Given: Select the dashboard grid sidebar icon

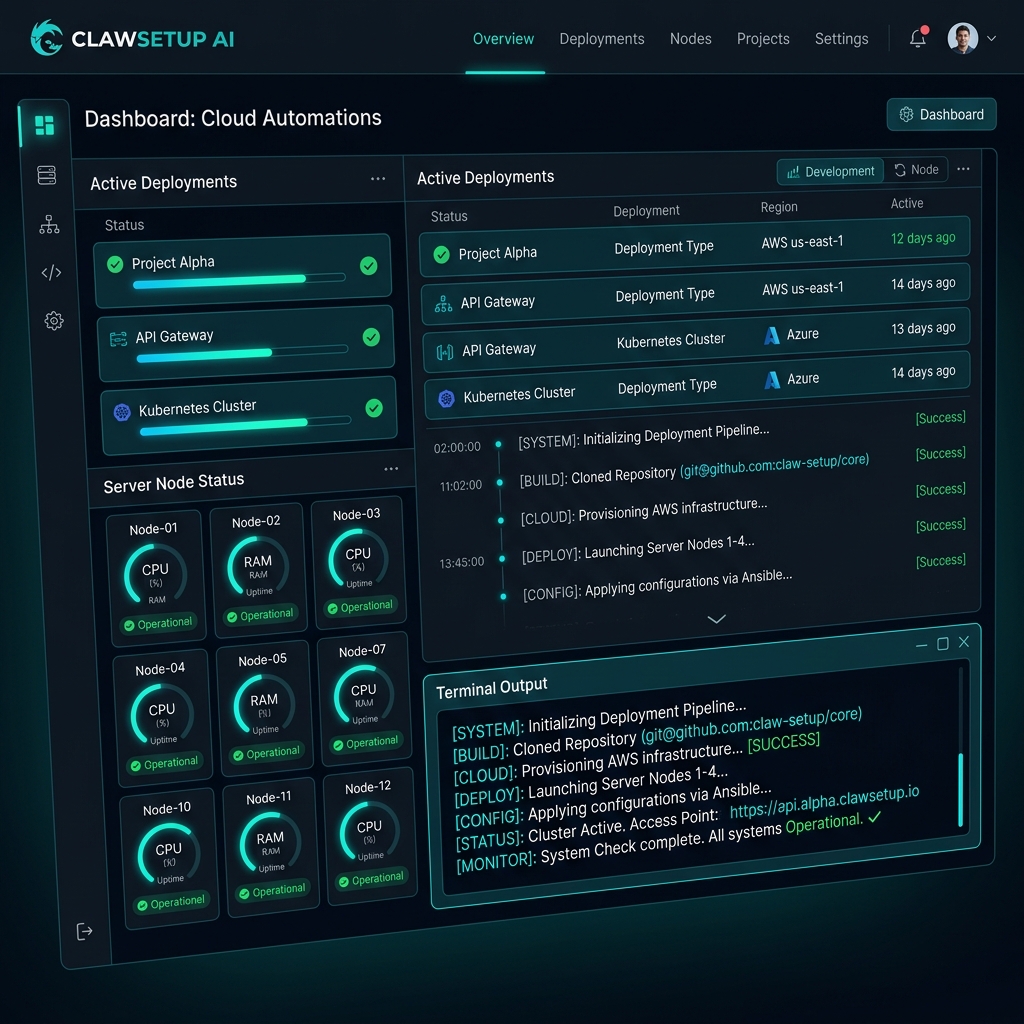Looking at the screenshot, I should [x=44, y=125].
